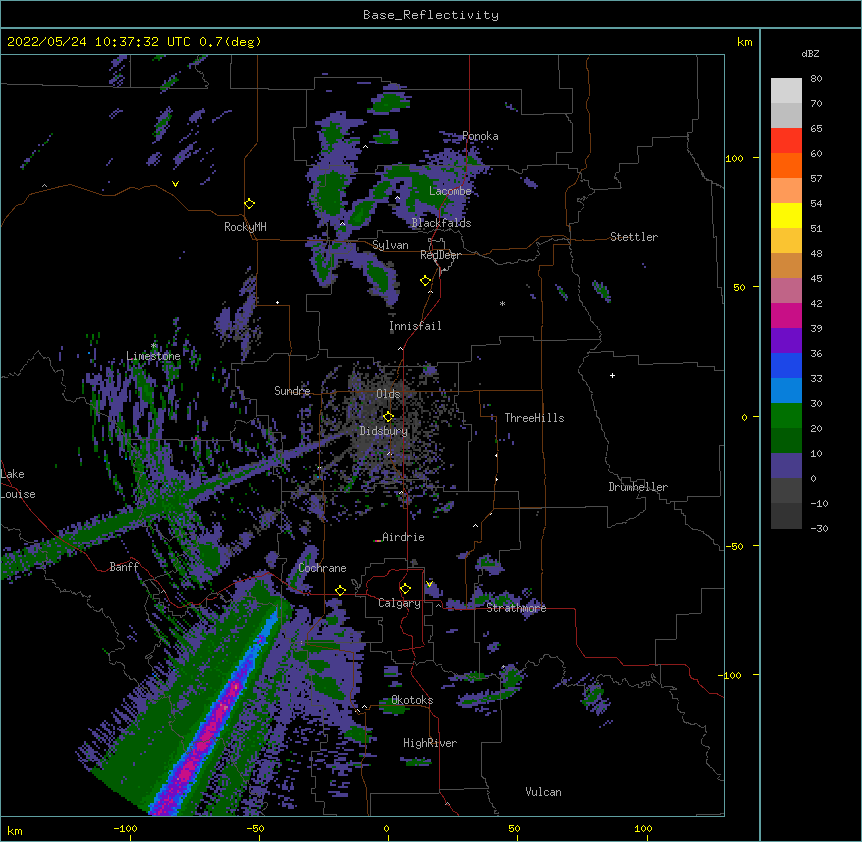Click the timestamp 2022/05/24 10:37:32 UTC
Screen dimensions: 862x842
(99, 42)
